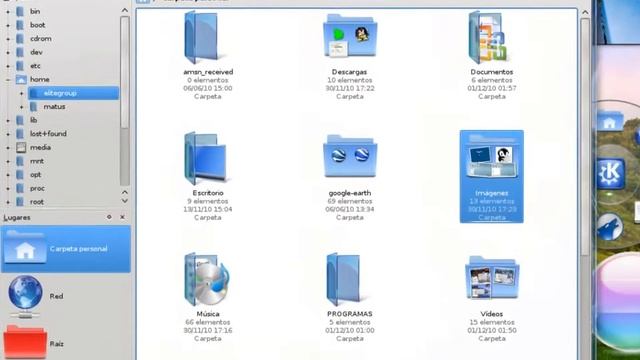Select the proc folder in the tree

(x=37, y=188)
